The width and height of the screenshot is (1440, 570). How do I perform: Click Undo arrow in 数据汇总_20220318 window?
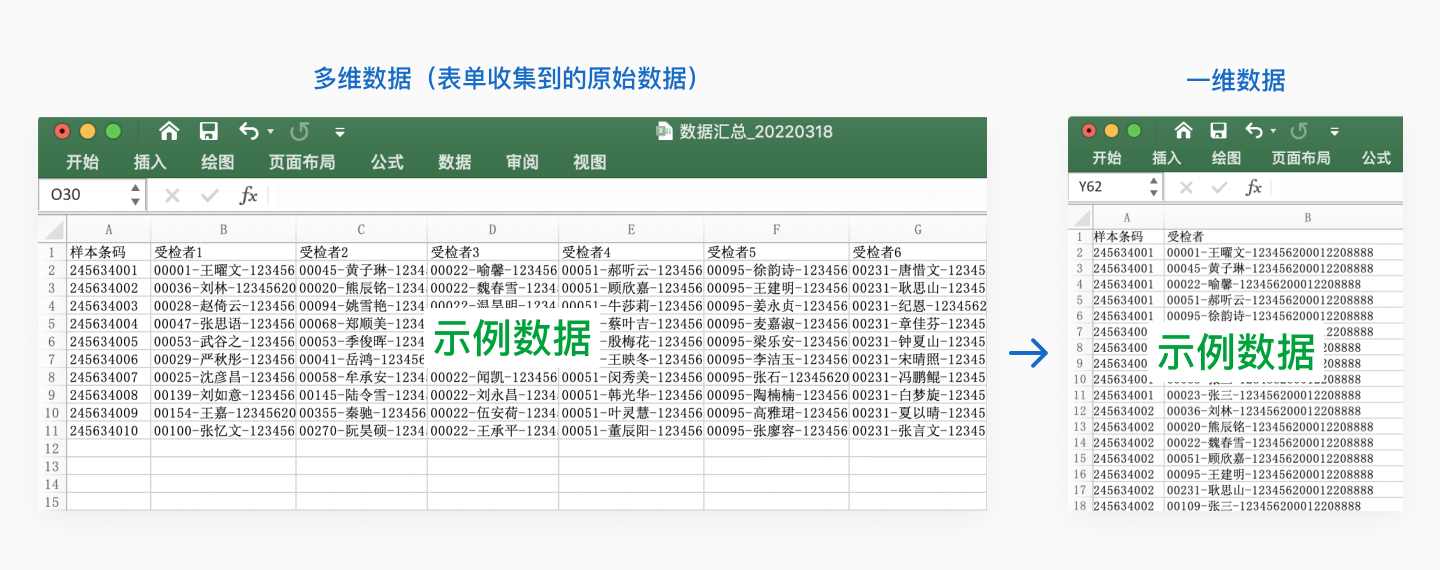click(249, 131)
